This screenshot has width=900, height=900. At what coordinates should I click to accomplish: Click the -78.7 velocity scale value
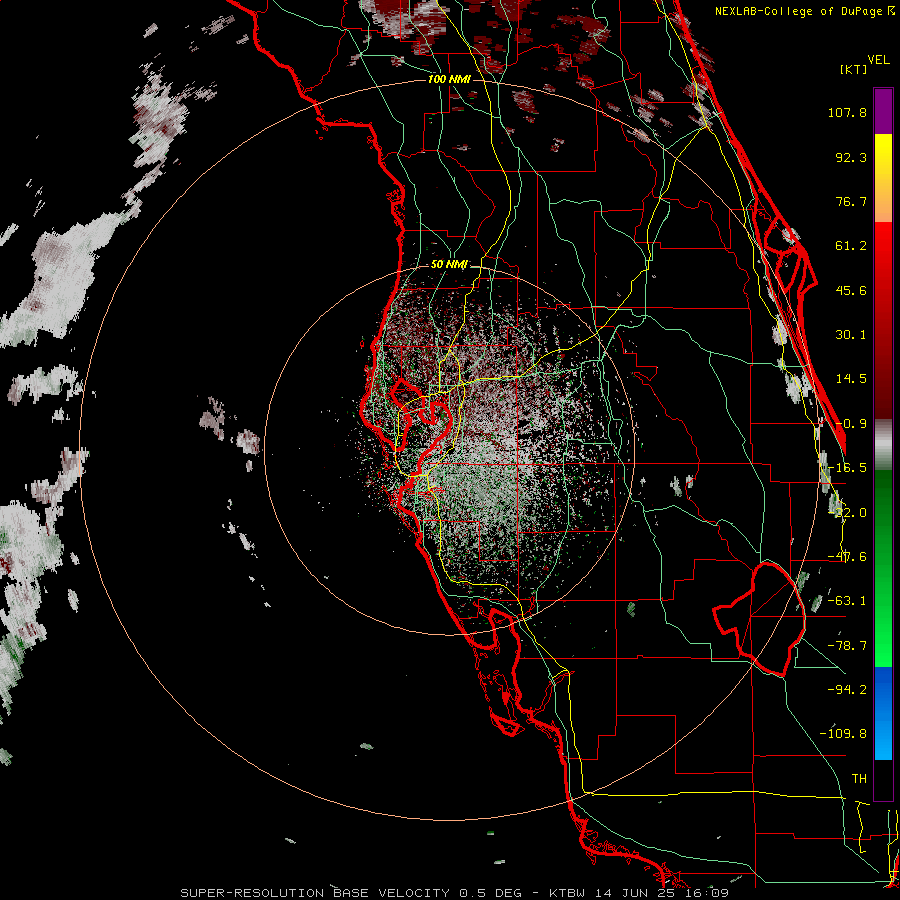[x=847, y=646]
